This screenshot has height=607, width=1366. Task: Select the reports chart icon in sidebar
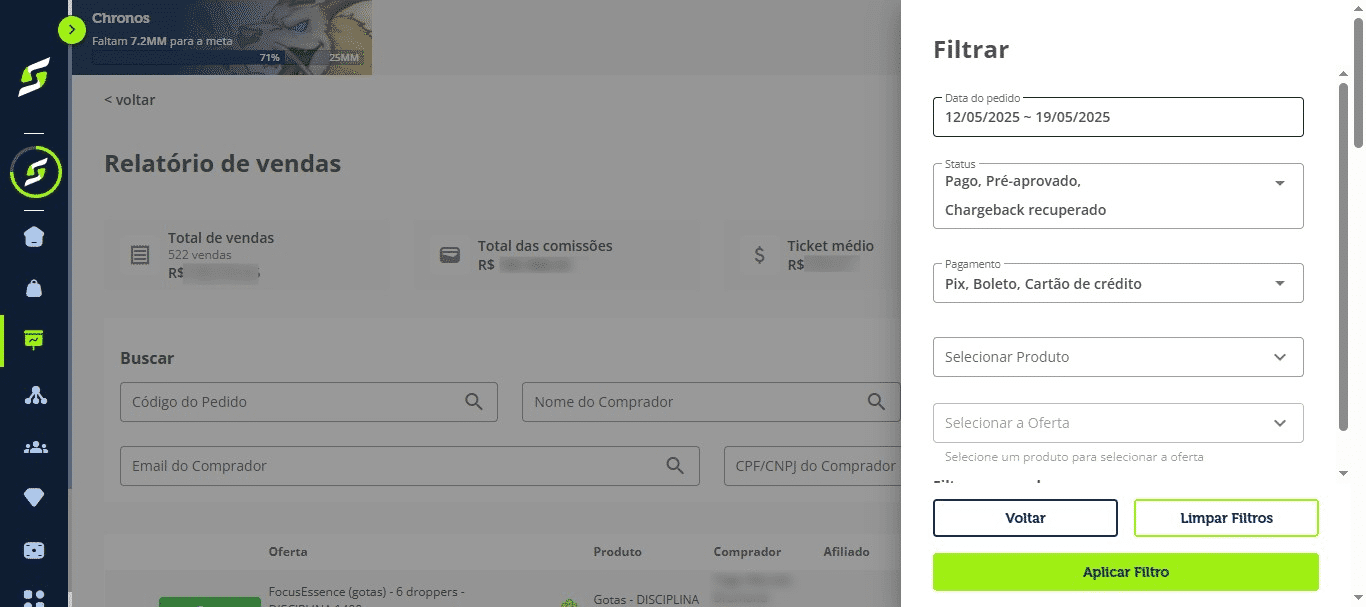34,340
